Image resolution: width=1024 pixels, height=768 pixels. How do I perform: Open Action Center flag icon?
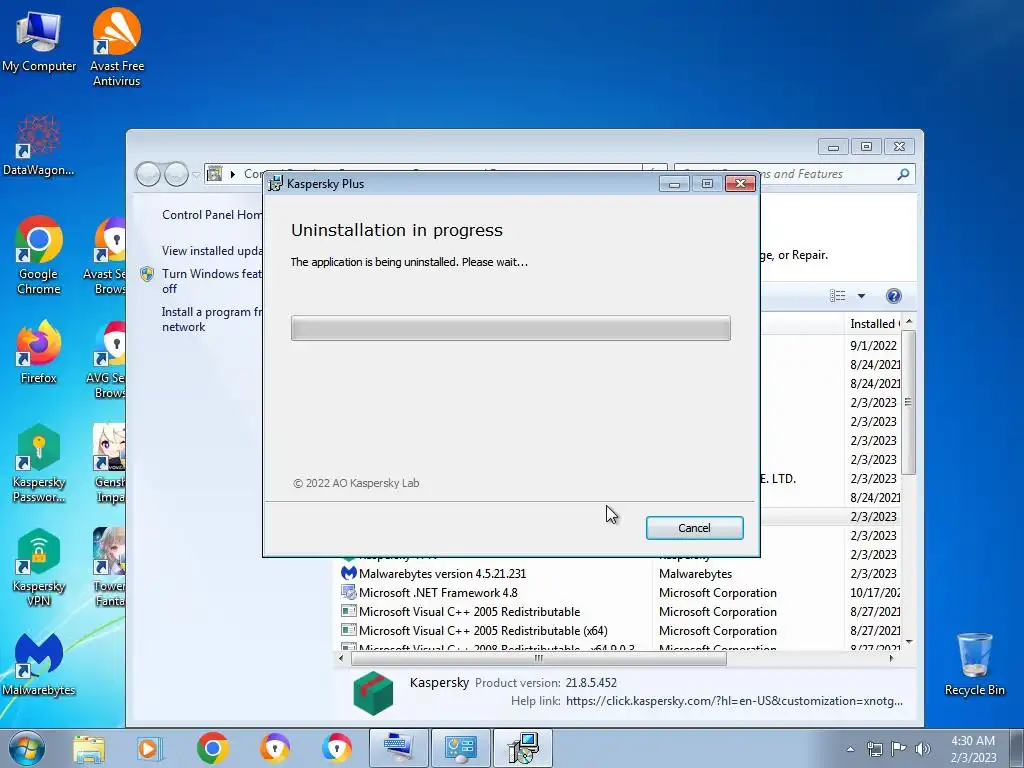[x=899, y=749]
